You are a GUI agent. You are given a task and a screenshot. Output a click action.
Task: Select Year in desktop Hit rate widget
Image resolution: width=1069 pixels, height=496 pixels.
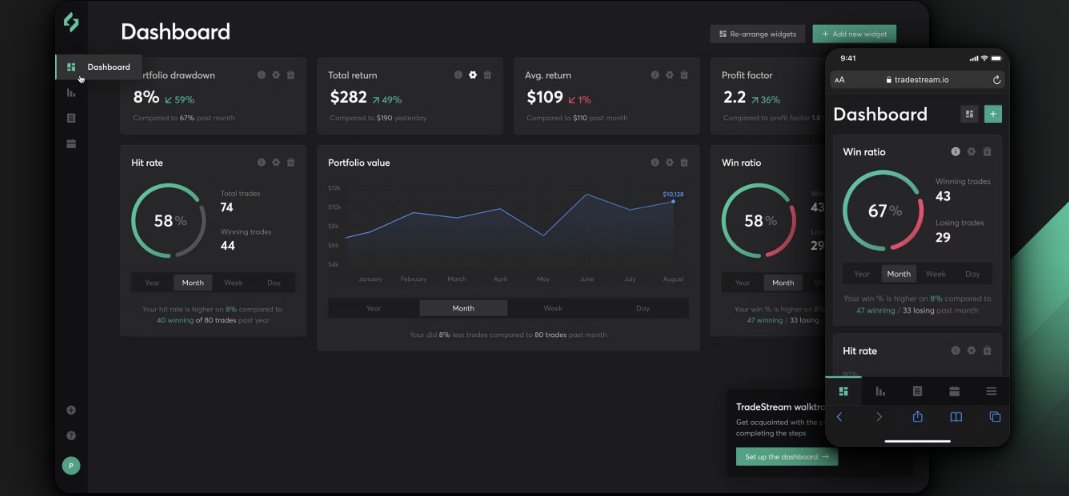point(152,283)
